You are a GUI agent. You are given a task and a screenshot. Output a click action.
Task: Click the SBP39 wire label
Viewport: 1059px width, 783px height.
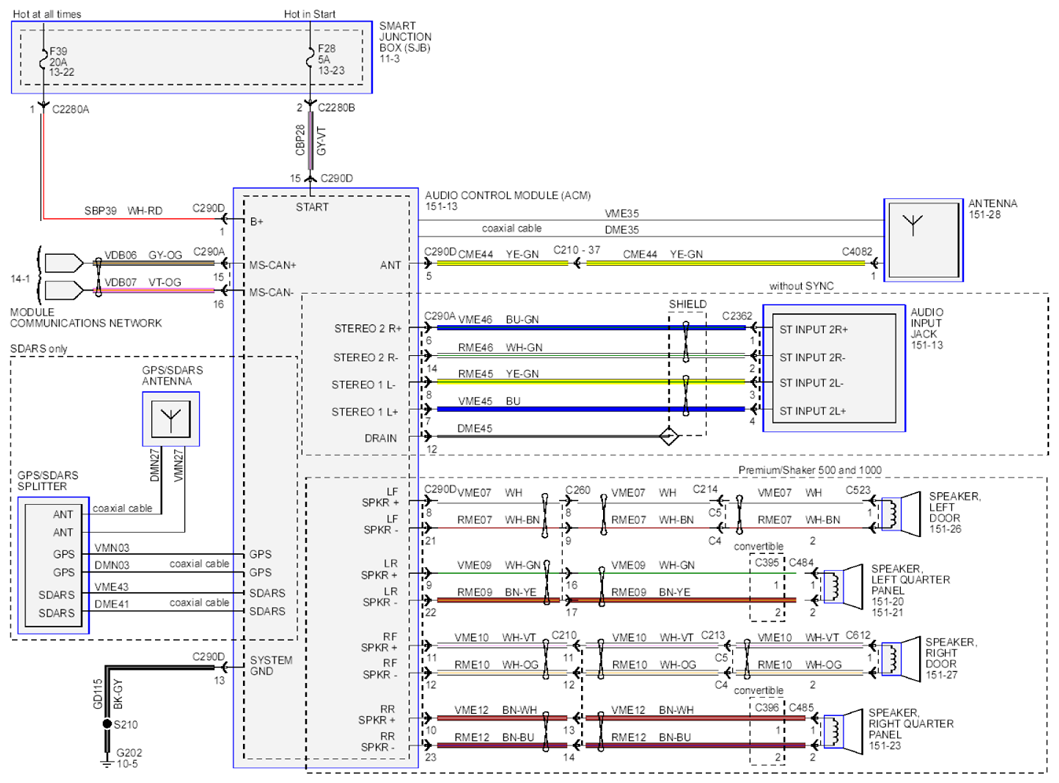tap(100, 211)
